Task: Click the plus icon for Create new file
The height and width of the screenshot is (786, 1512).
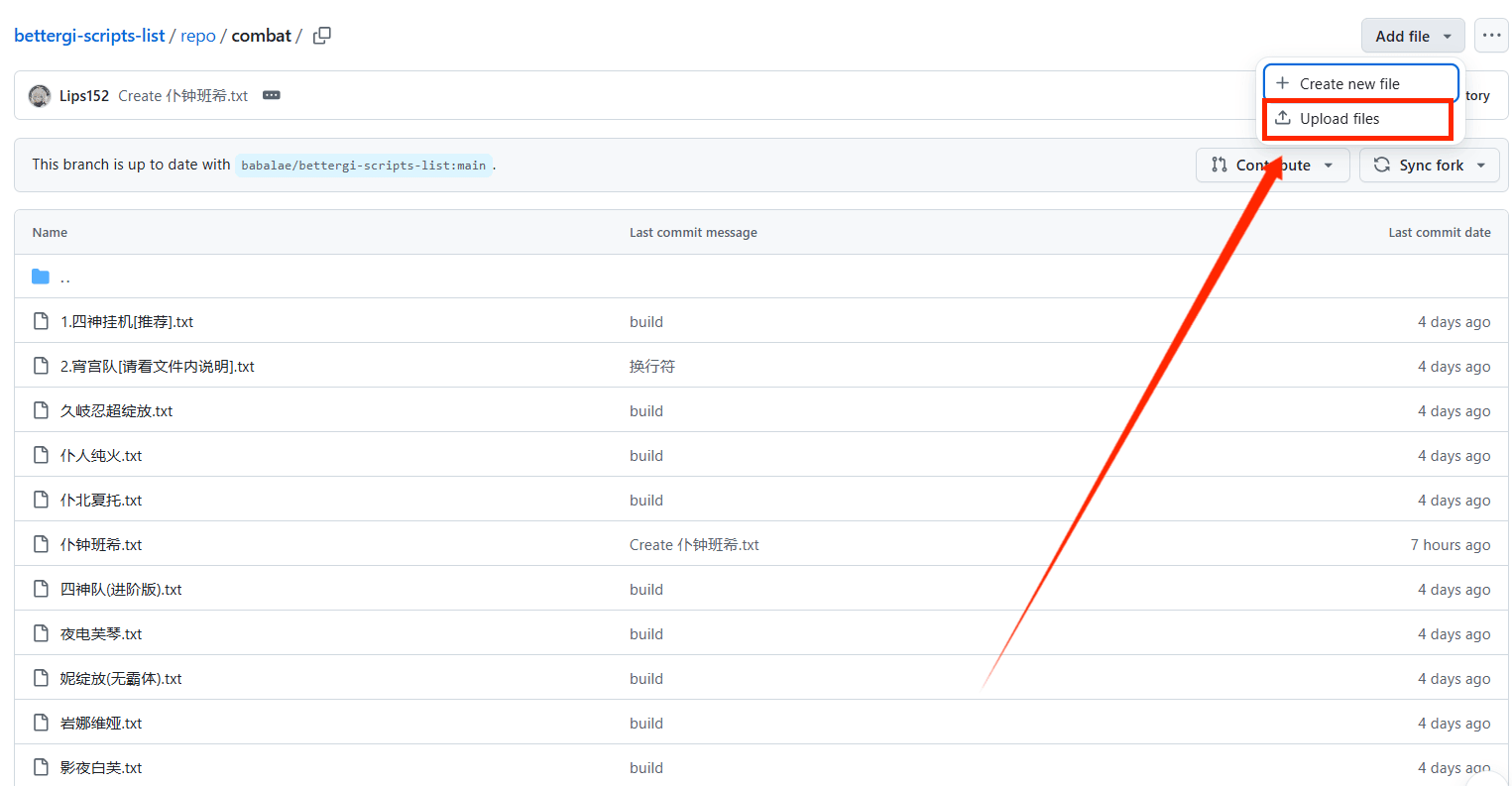Action: tap(1282, 83)
